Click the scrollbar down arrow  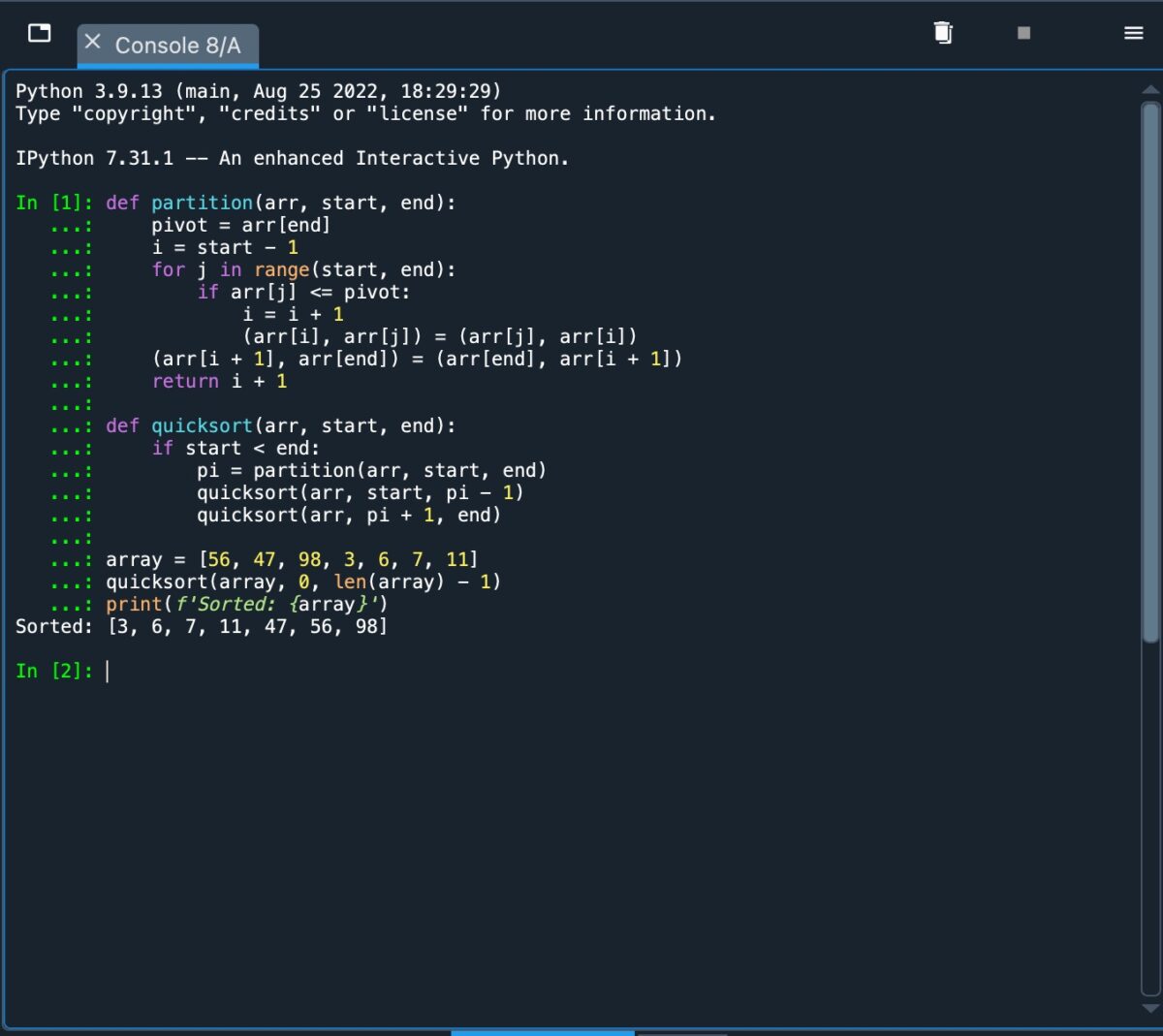[x=1150, y=1008]
